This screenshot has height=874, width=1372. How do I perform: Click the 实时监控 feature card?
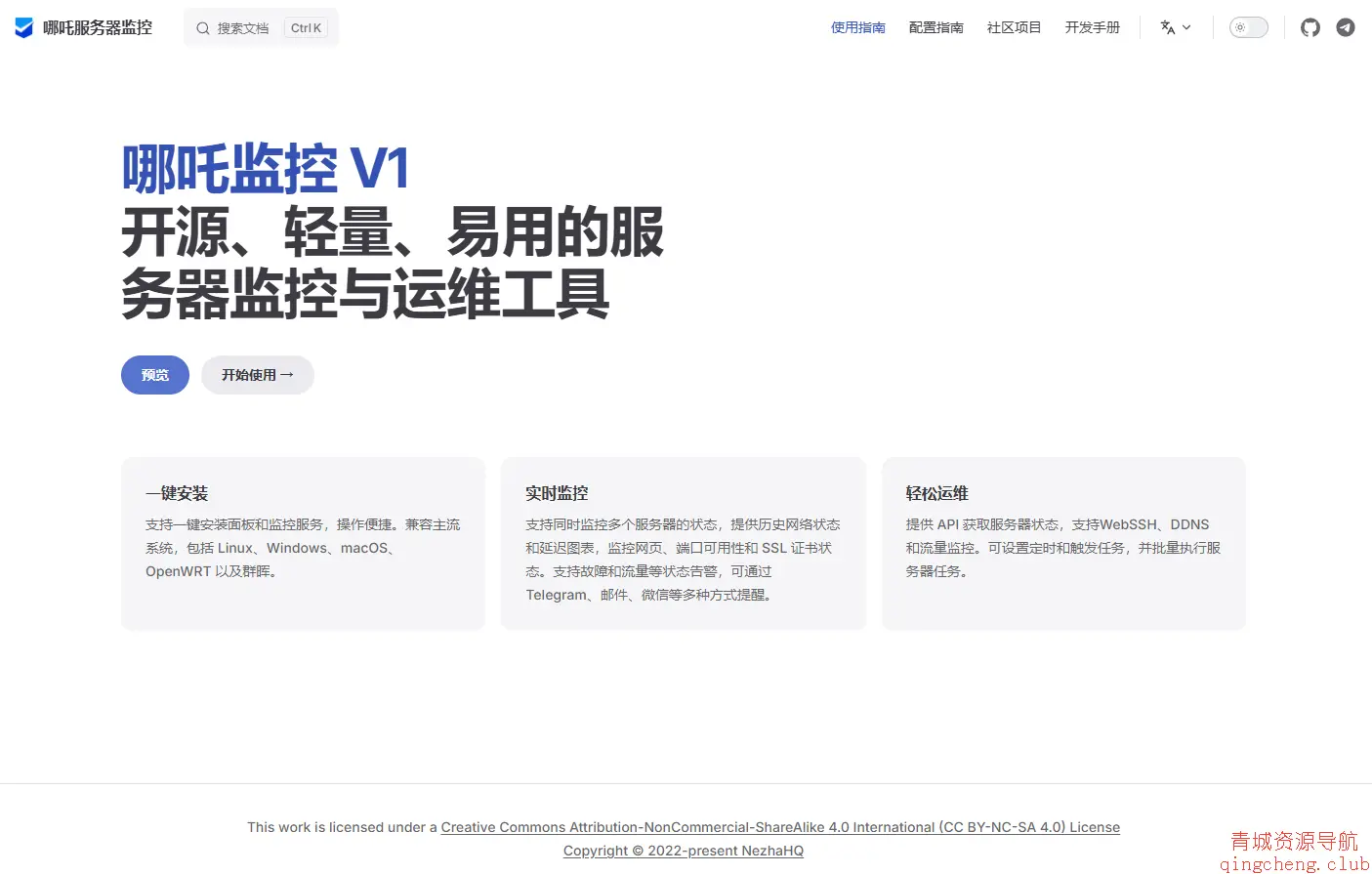(x=683, y=542)
